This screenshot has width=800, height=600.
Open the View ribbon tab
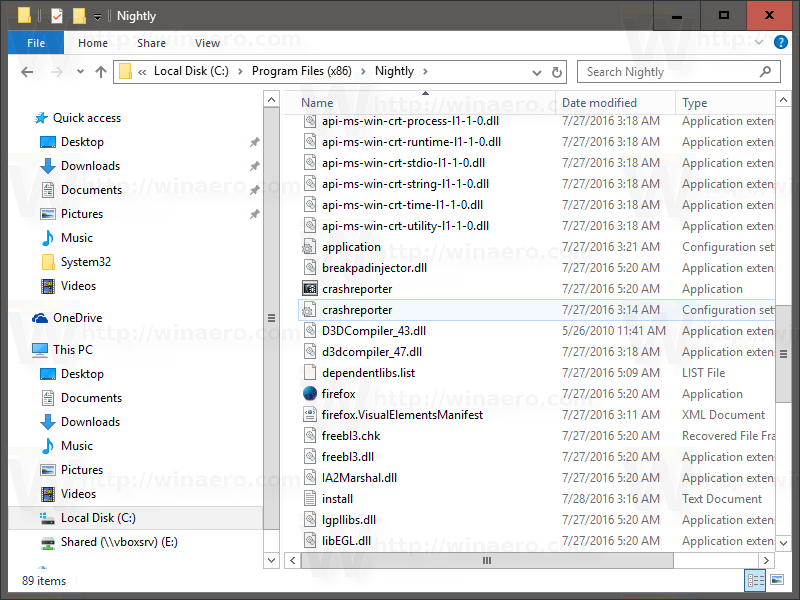point(207,43)
